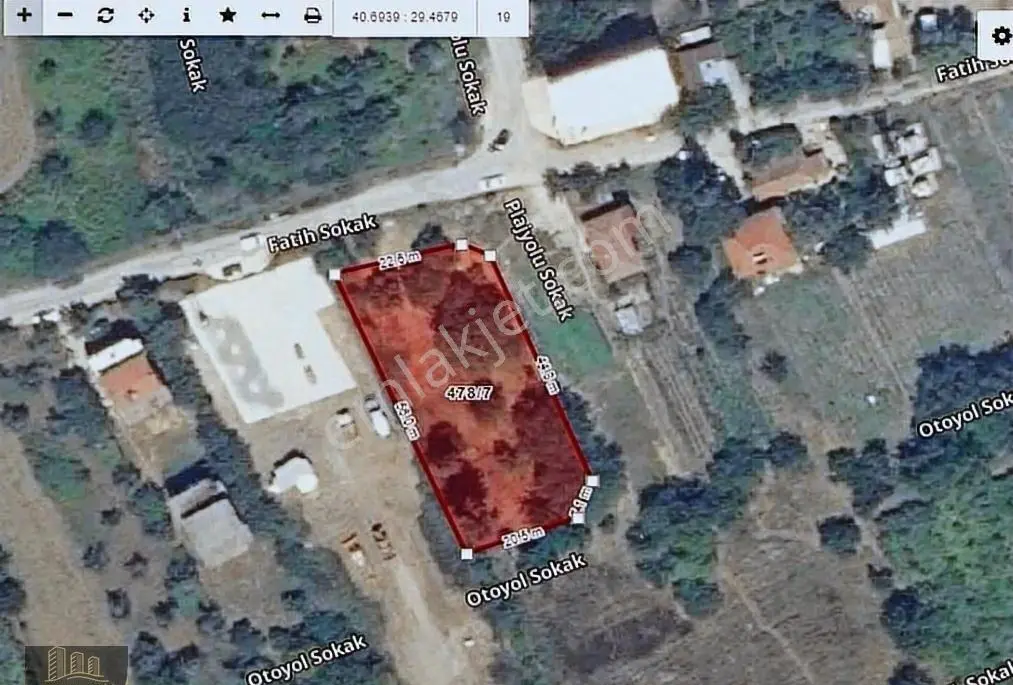
Task: Click the zoom level value 19
Action: coord(503,17)
